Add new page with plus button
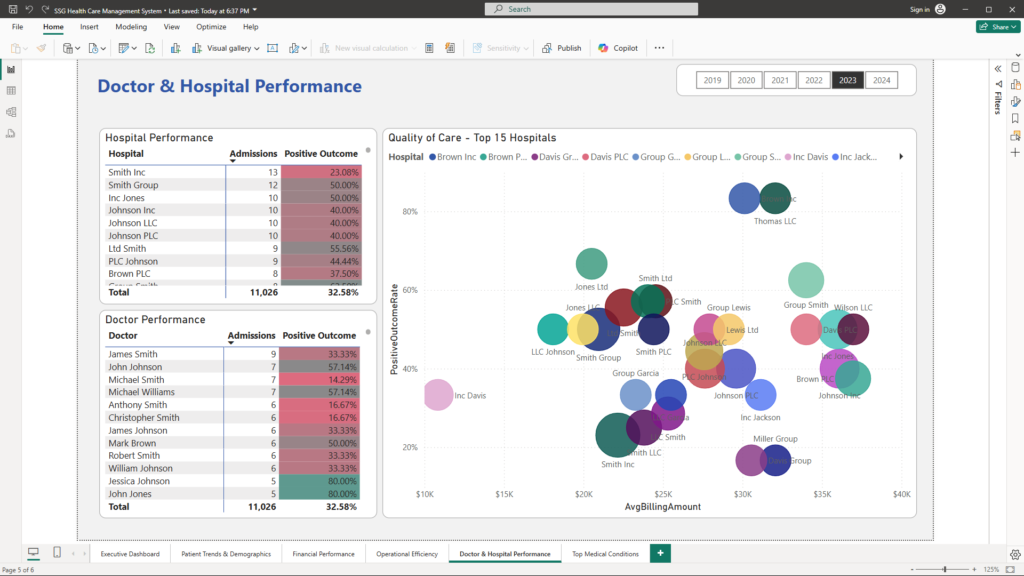Image resolution: width=1024 pixels, height=576 pixels. click(660, 553)
